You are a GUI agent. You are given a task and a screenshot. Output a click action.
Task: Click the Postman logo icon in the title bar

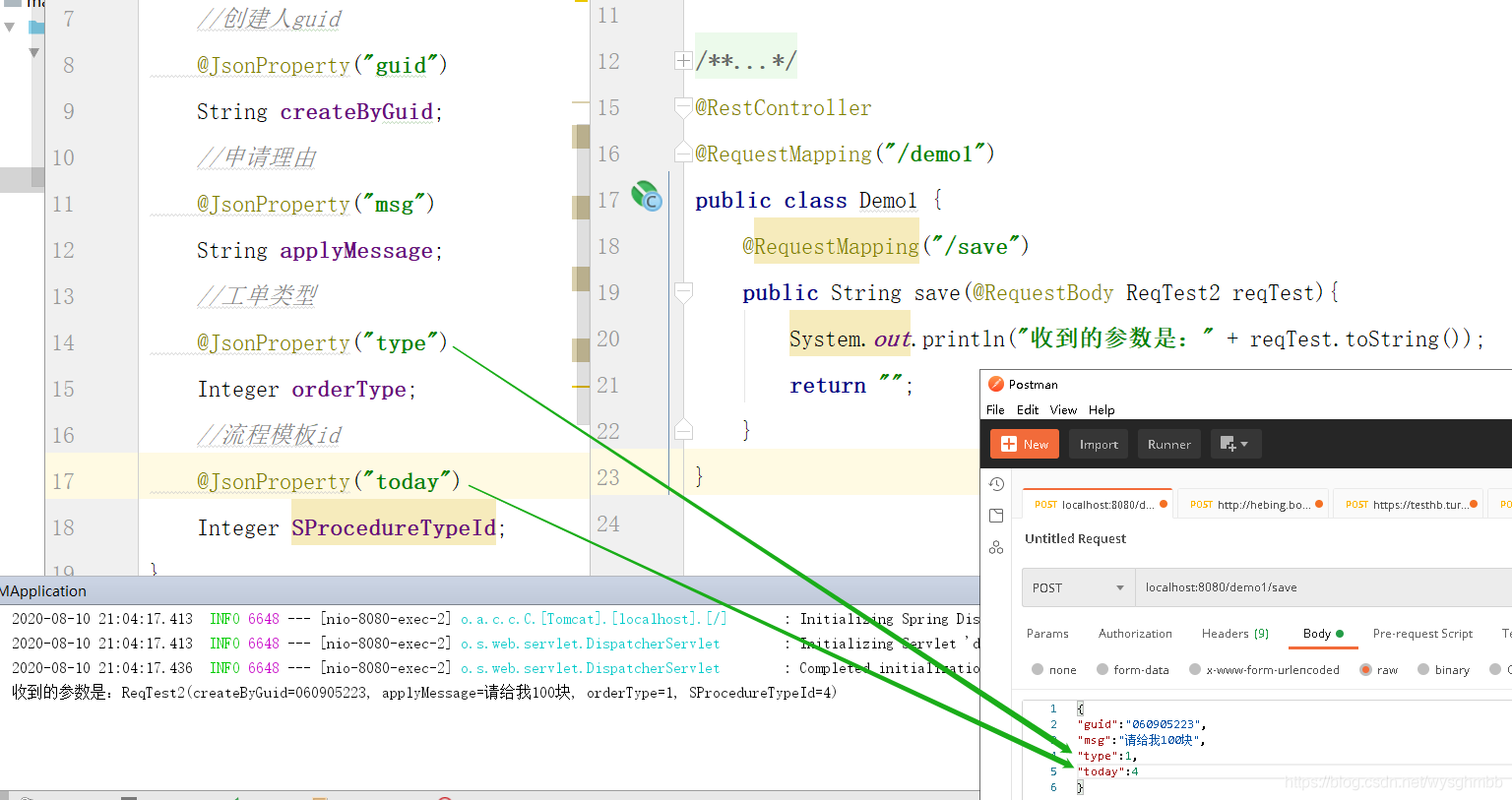coord(996,384)
